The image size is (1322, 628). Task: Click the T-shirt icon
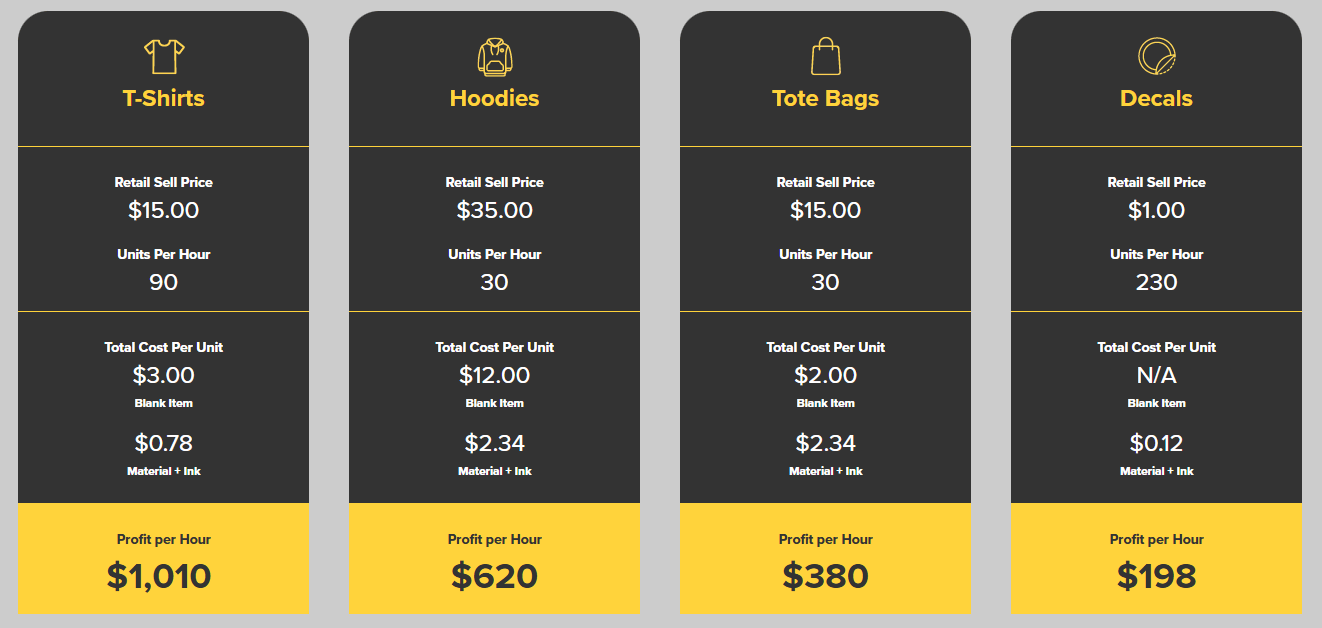pos(164,56)
